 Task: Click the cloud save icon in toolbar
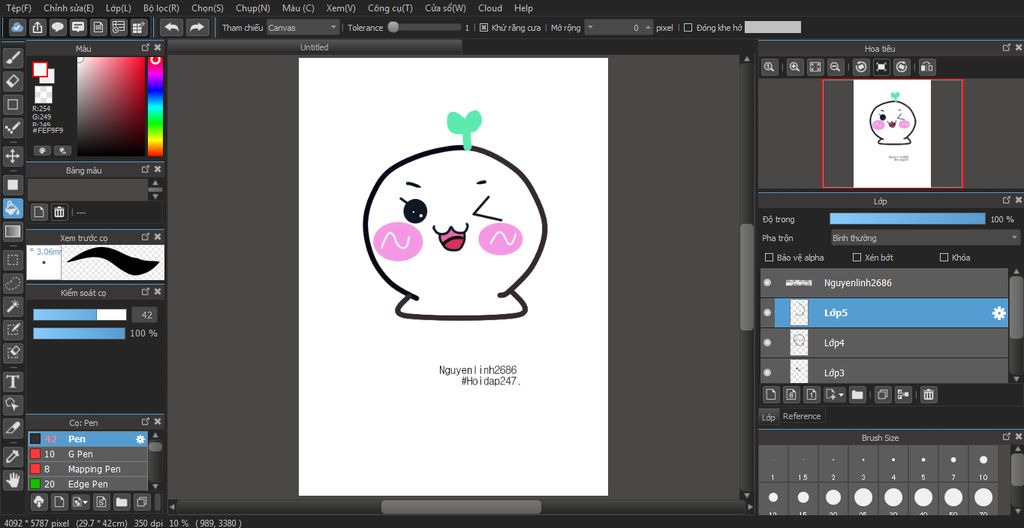click(18, 27)
